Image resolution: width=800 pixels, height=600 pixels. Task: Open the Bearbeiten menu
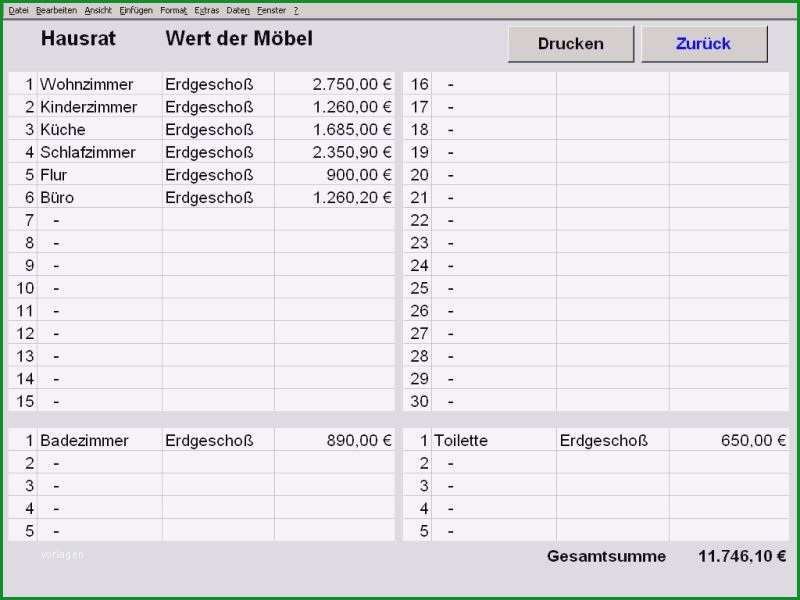(56, 10)
